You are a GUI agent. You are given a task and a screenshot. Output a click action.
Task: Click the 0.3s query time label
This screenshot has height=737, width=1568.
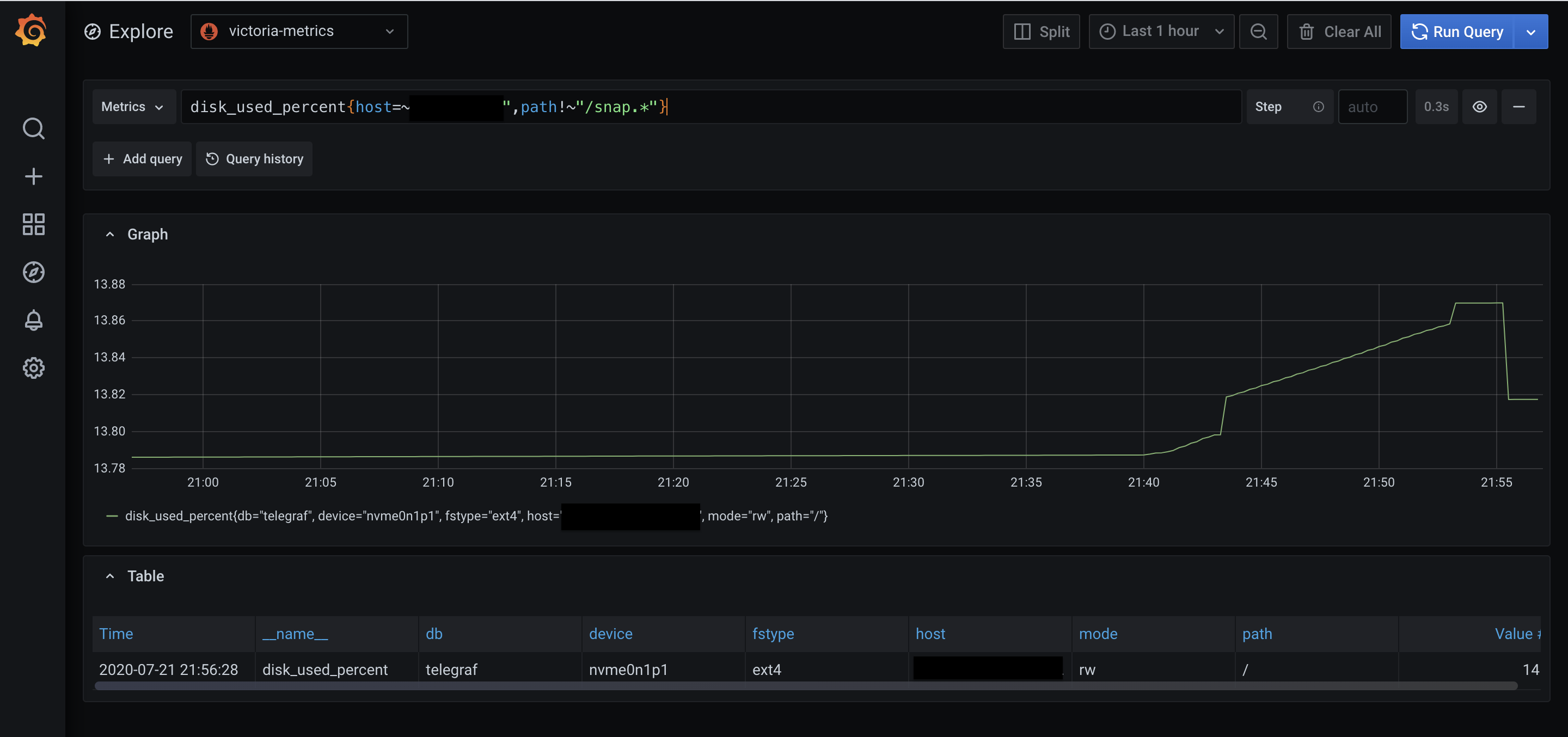(1436, 107)
